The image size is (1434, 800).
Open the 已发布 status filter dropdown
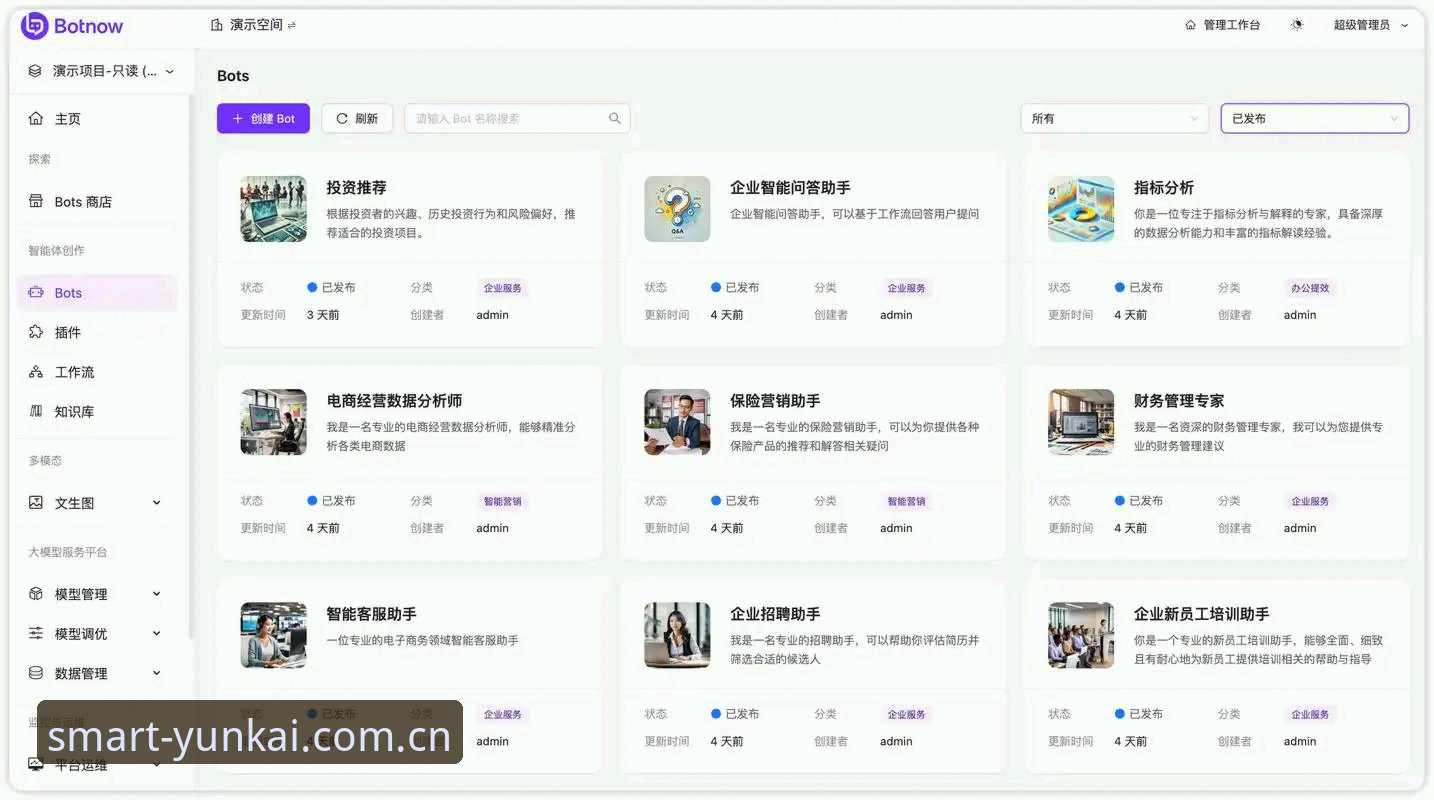point(1315,118)
